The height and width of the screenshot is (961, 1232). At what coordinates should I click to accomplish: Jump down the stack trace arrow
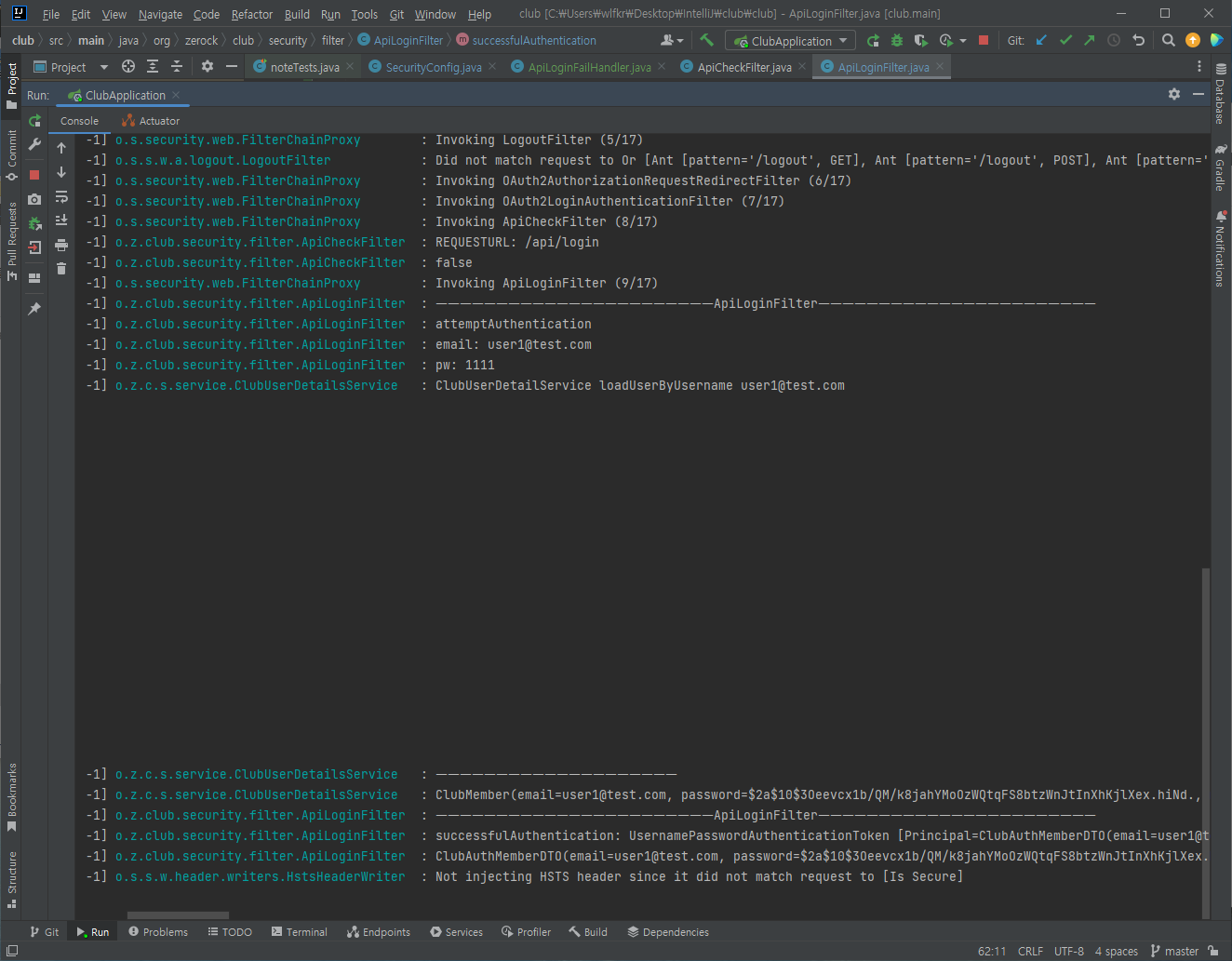pyautogui.click(x=61, y=172)
